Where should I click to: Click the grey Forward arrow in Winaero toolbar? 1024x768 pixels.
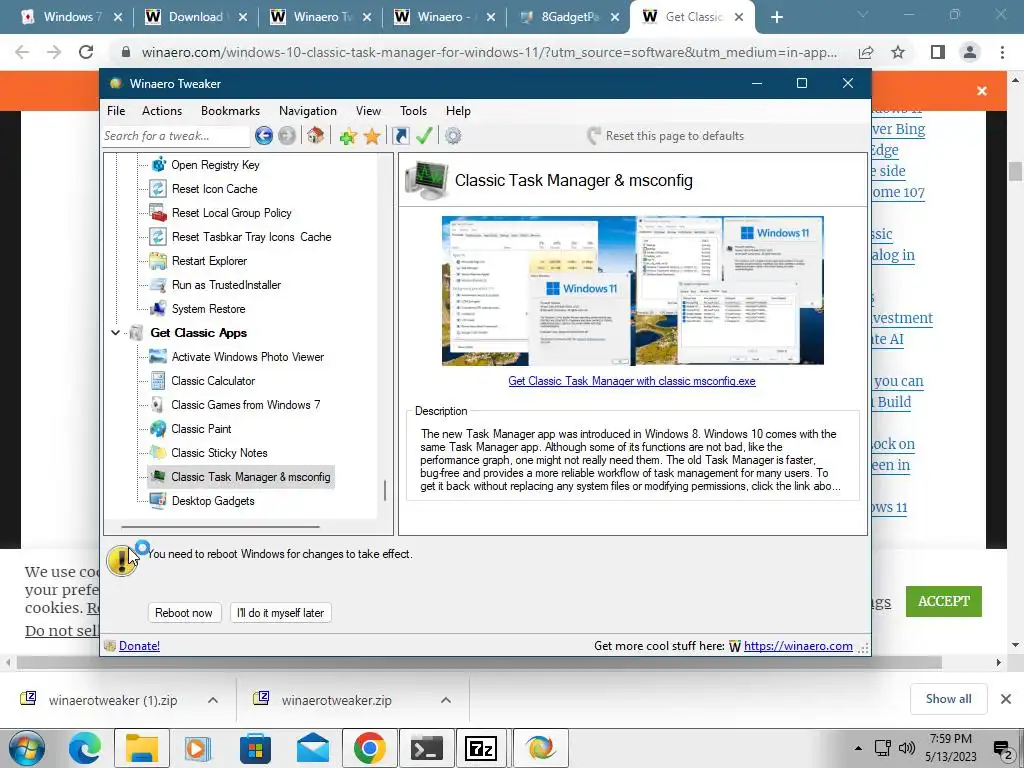(287, 136)
